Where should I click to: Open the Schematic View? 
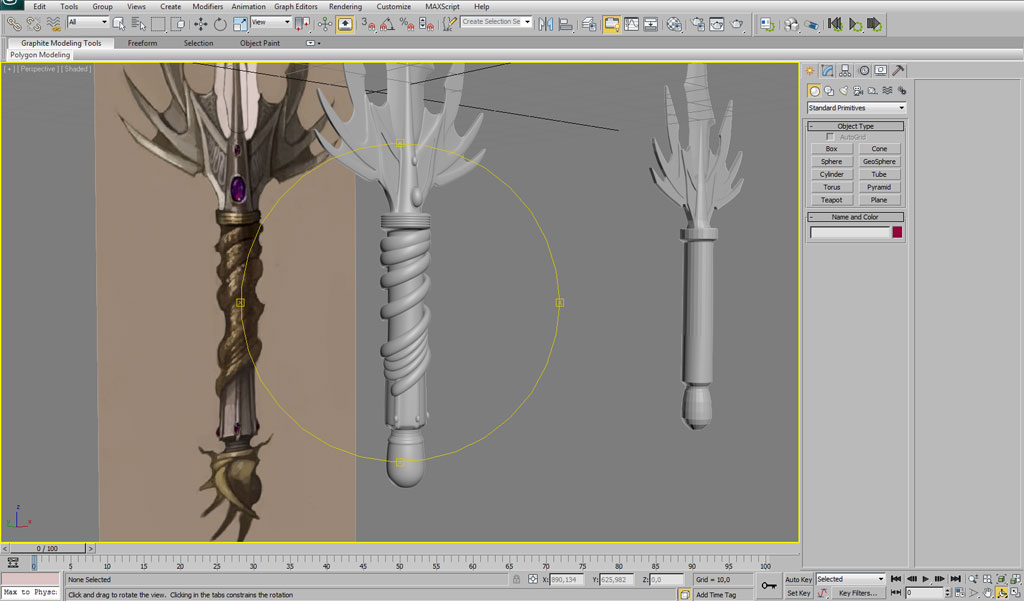pos(651,24)
